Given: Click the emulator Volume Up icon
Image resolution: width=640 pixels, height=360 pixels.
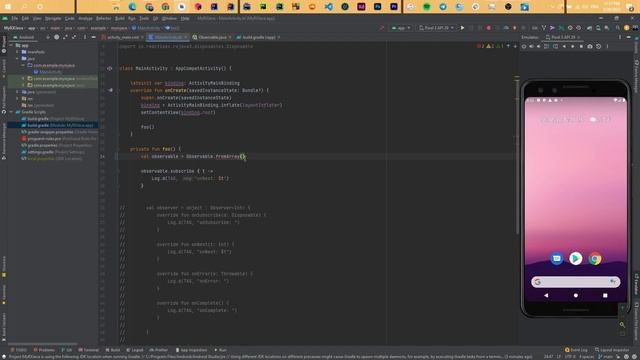Looking at the screenshot, I should point(531,47).
